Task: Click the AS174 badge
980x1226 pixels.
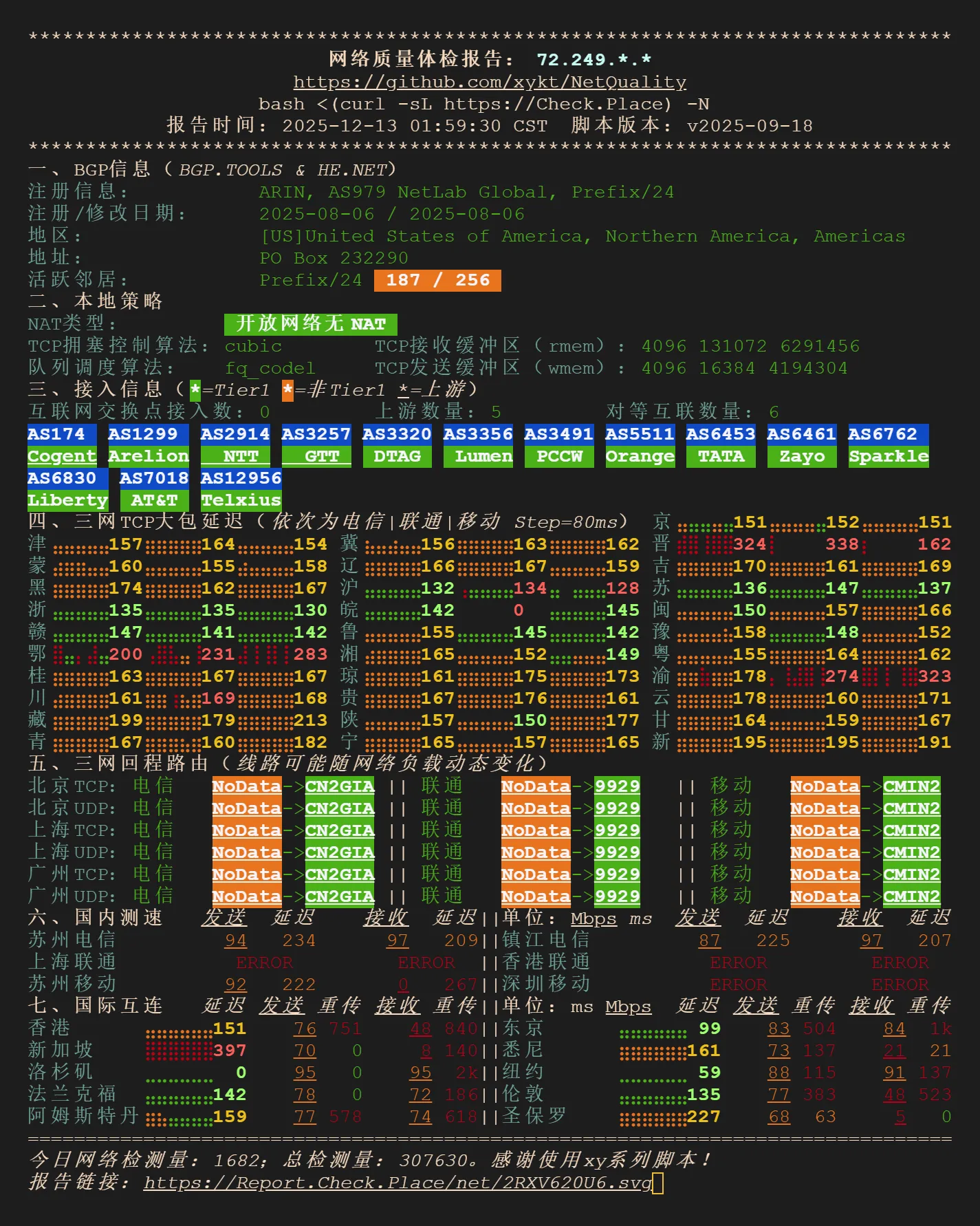Action: 56,434
